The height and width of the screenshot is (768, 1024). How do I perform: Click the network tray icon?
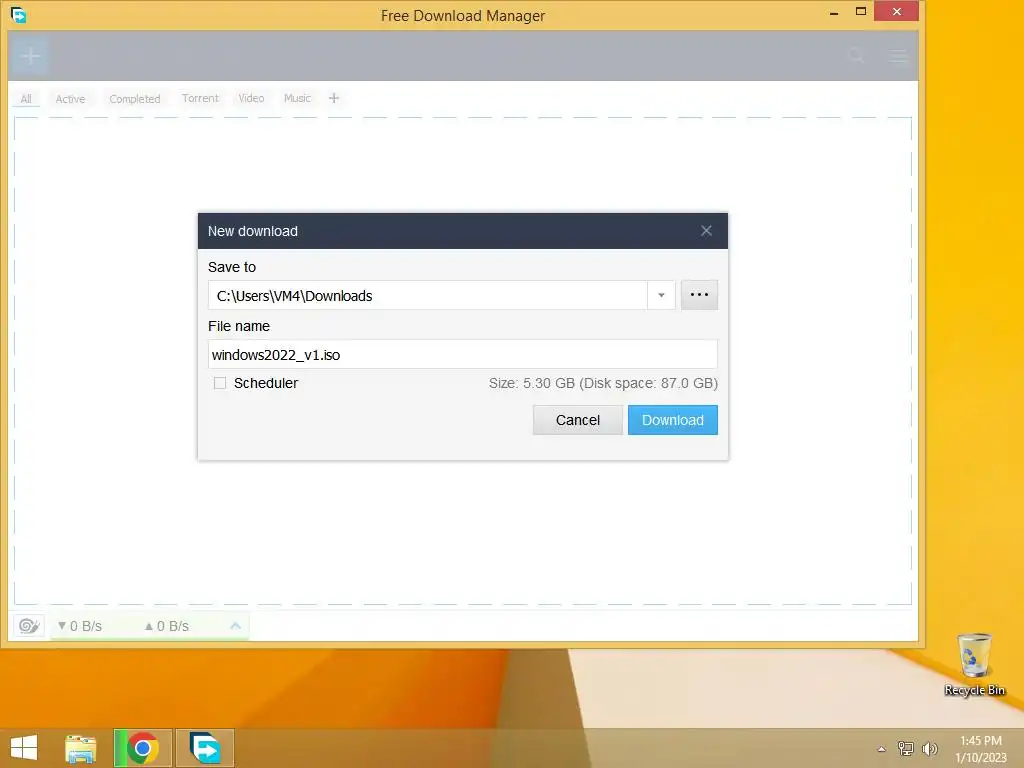(x=905, y=748)
